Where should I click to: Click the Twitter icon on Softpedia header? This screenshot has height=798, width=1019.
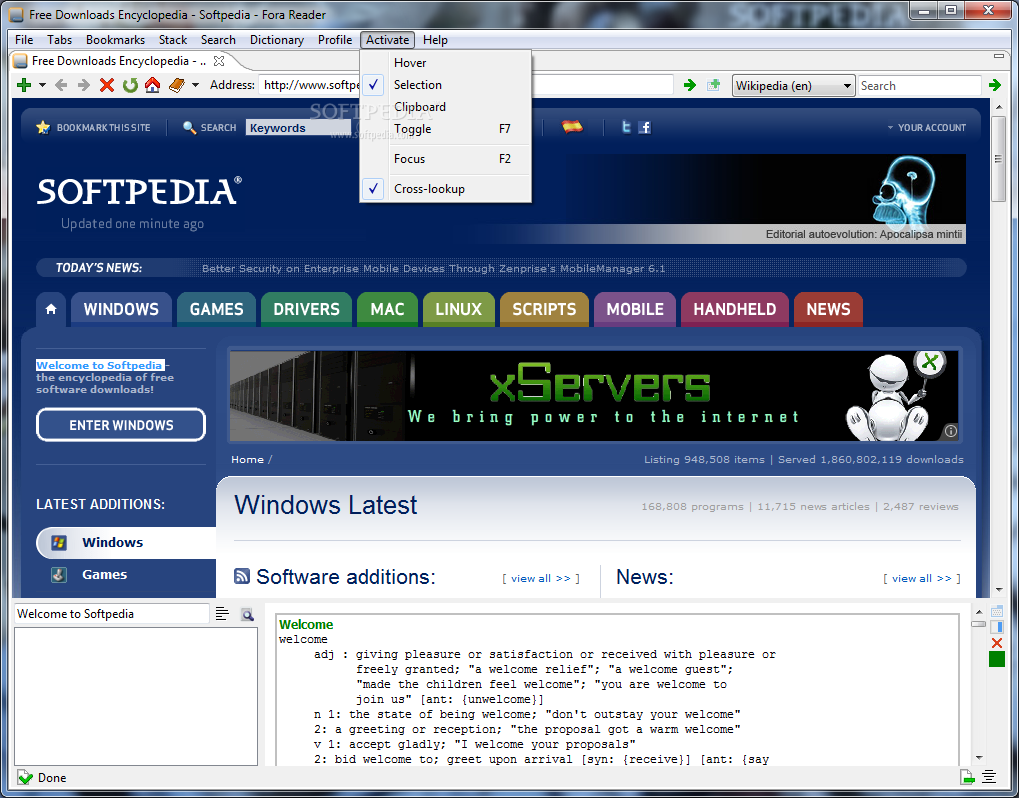pos(626,127)
